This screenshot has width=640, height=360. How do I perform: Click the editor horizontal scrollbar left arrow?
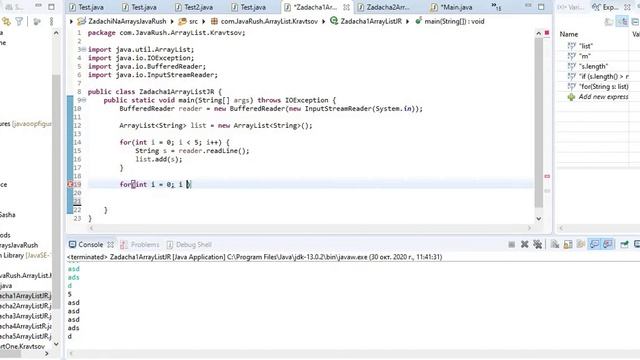point(91,228)
